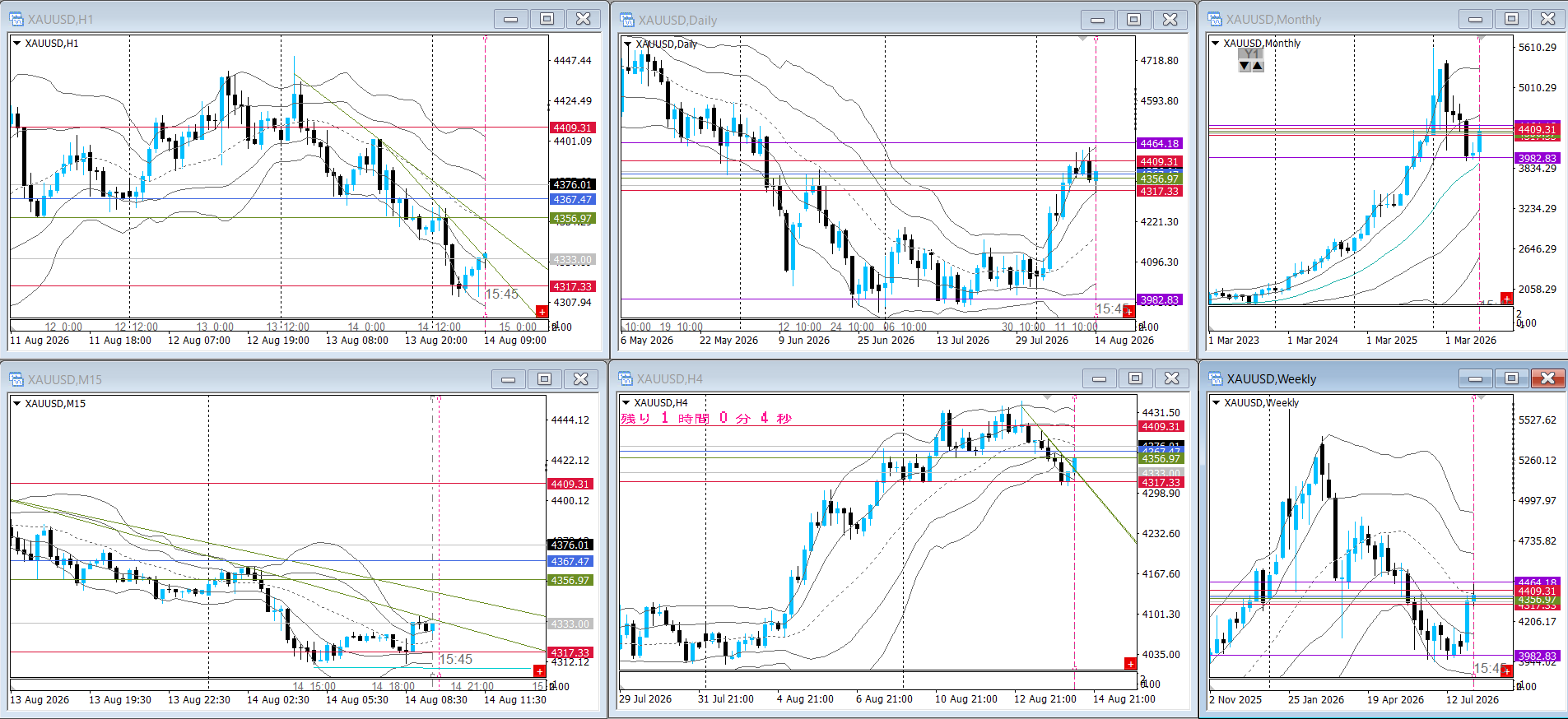Click the XAUUSD,Weekly window title icon

(1216, 378)
